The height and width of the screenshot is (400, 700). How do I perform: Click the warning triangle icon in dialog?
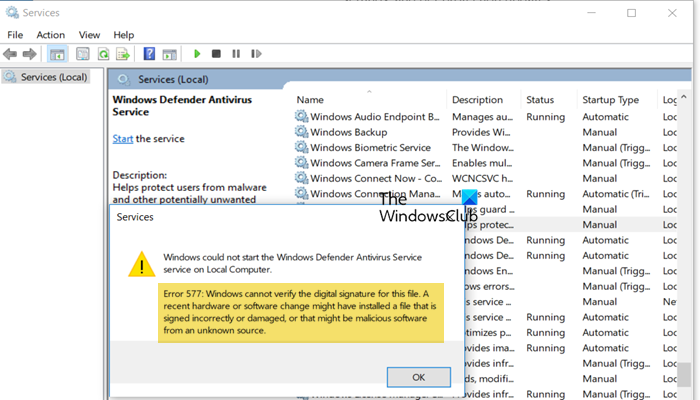coord(142,264)
